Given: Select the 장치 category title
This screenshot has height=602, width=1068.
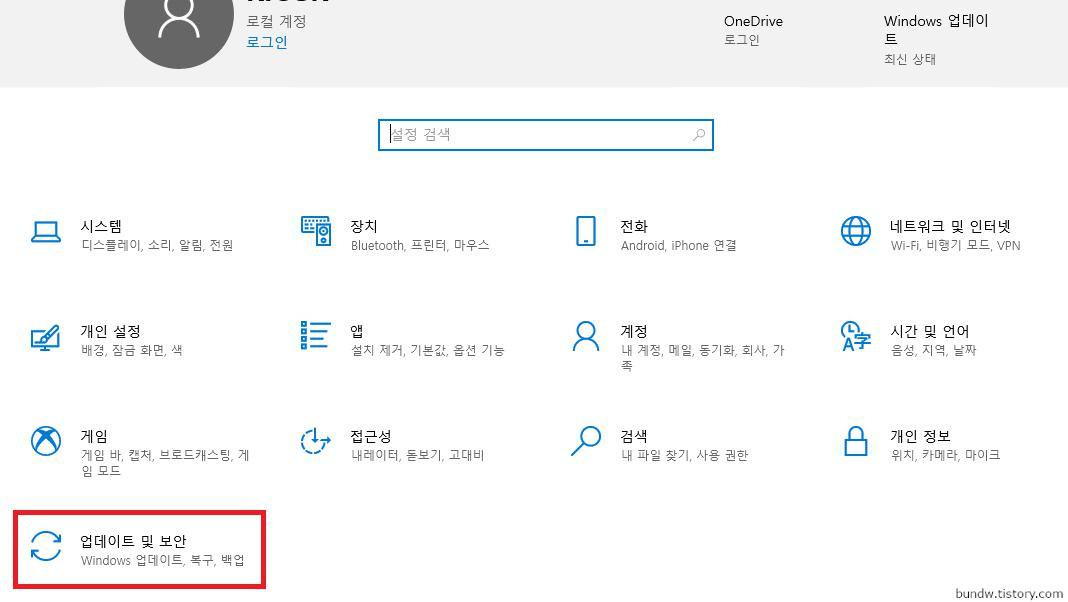Looking at the screenshot, I should point(364,226).
